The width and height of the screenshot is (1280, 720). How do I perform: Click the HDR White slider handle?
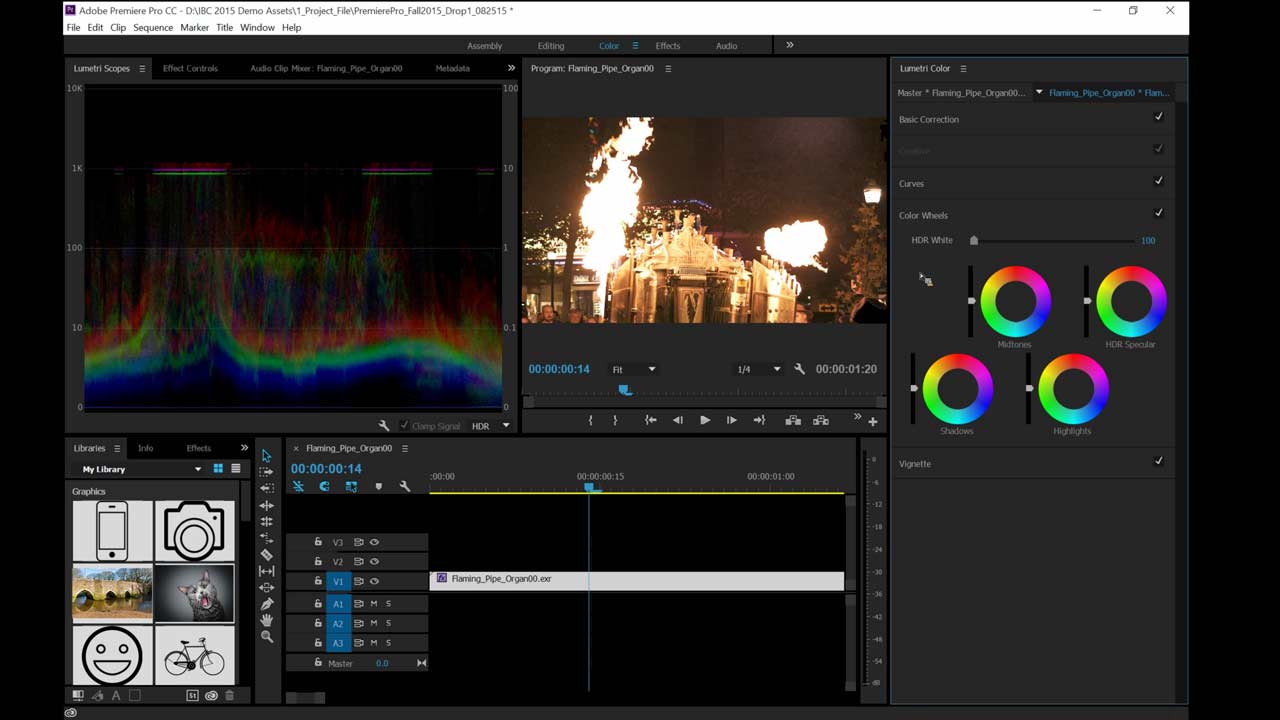click(x=974, y=241)
